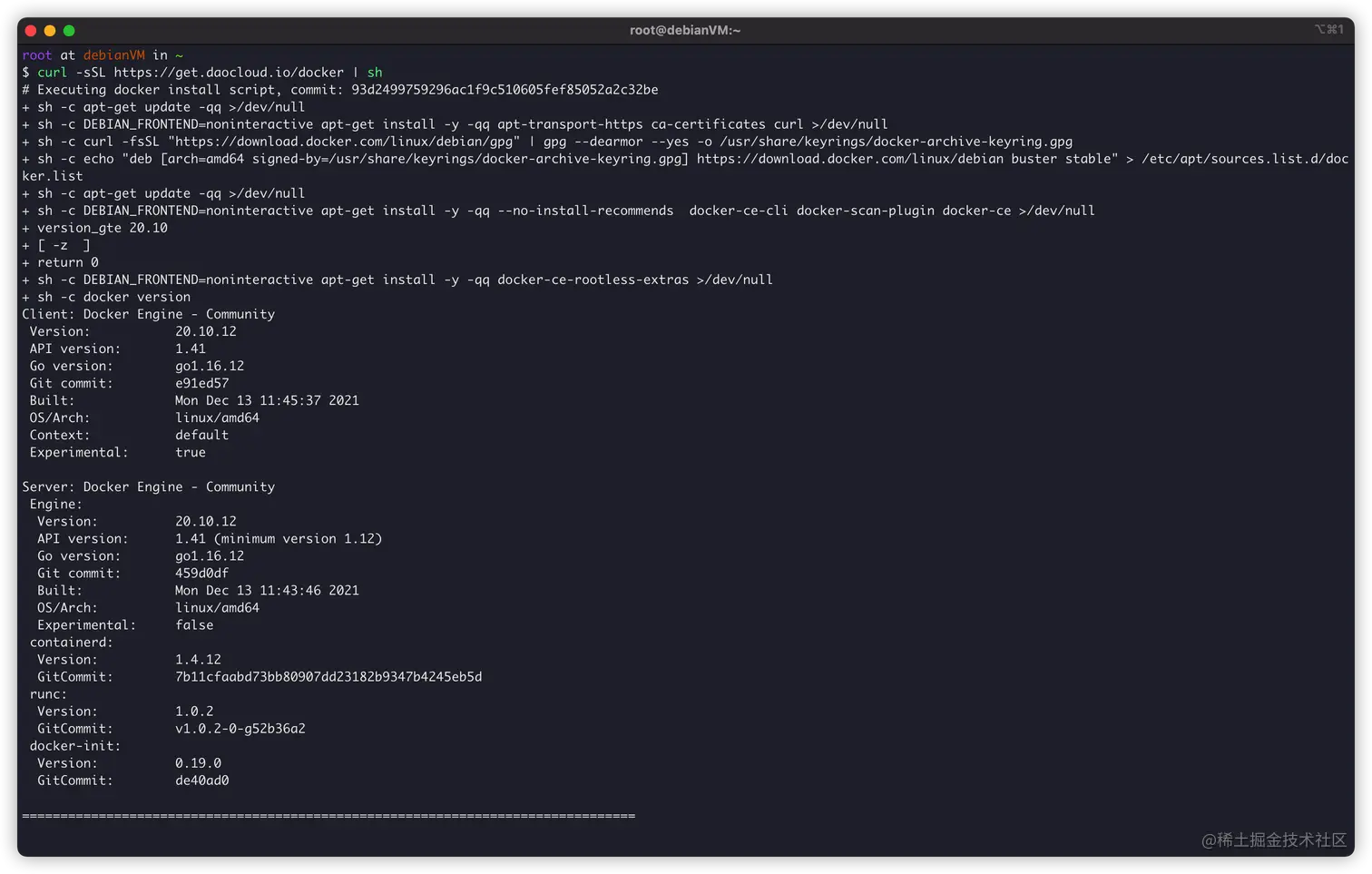This screenshot has width=1372, height=874.
Task: Click Context value 'default'
Action: [201, 435]
